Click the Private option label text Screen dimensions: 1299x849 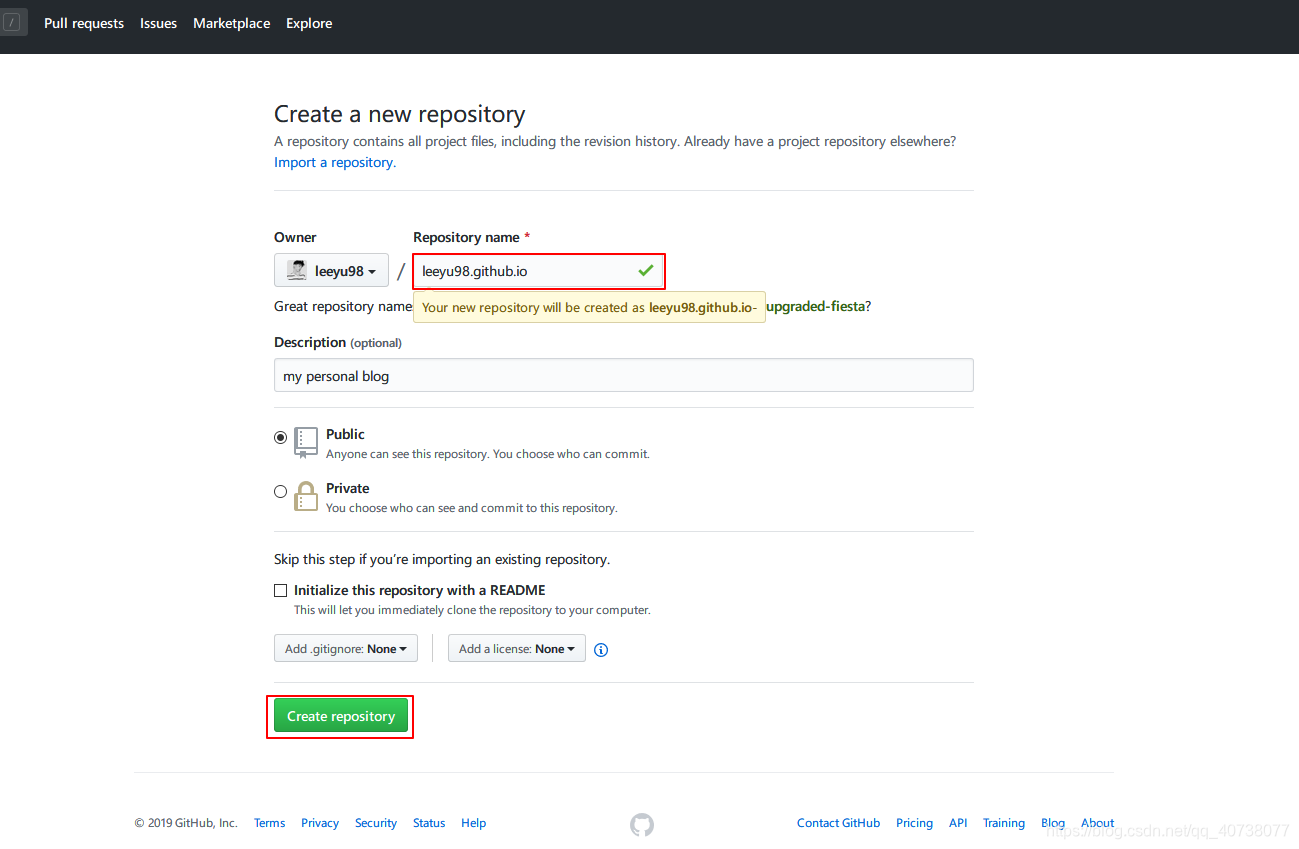coord(348,488)
